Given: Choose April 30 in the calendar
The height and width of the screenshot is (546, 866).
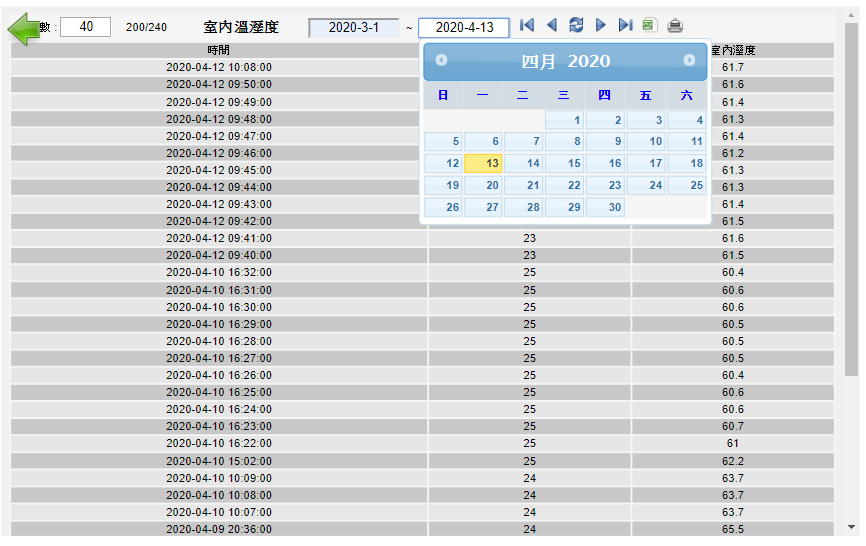Looking at the screenshot, I should 605,207.
